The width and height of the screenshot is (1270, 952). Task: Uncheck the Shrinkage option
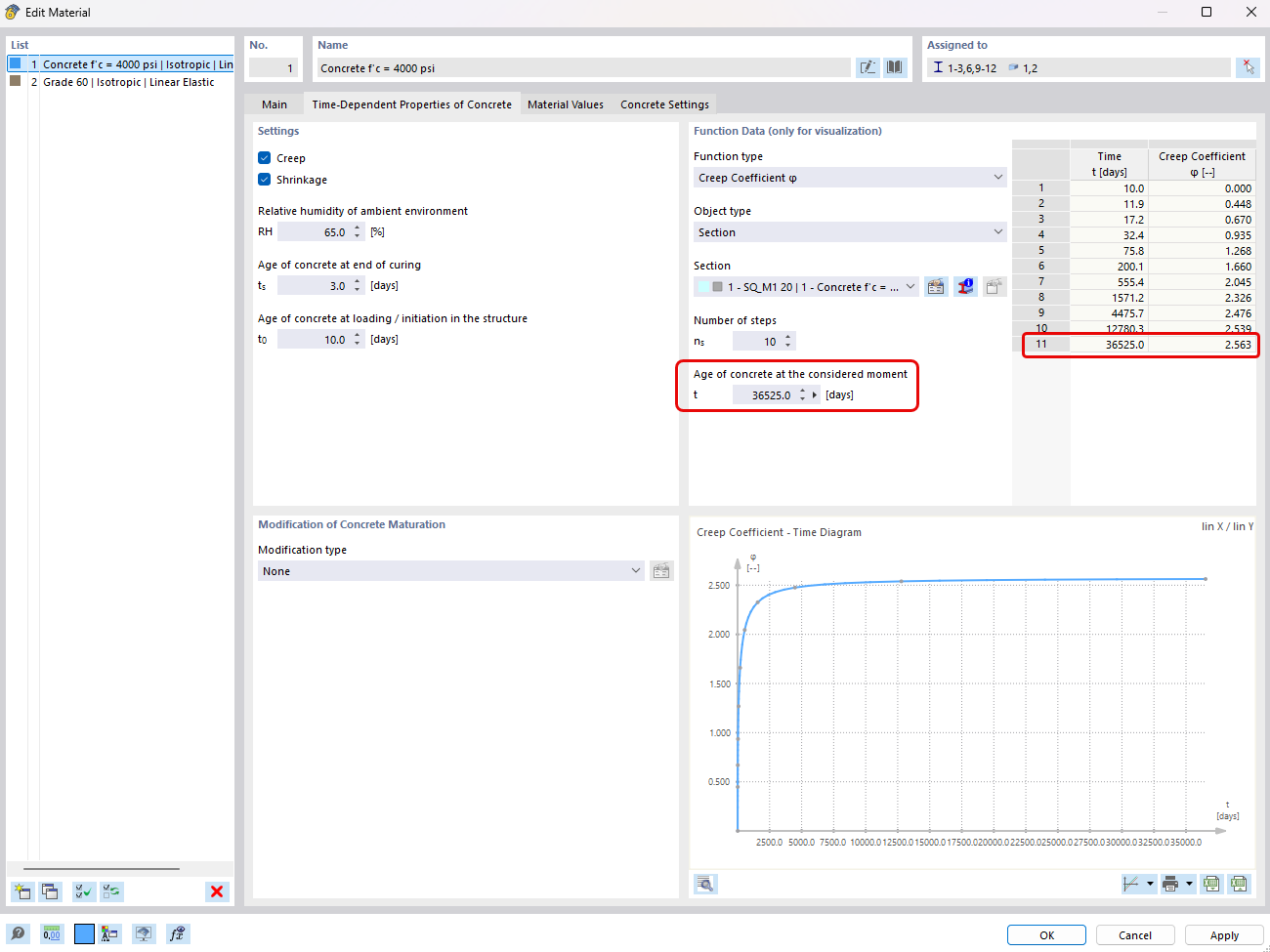click(x=264, y=181)
